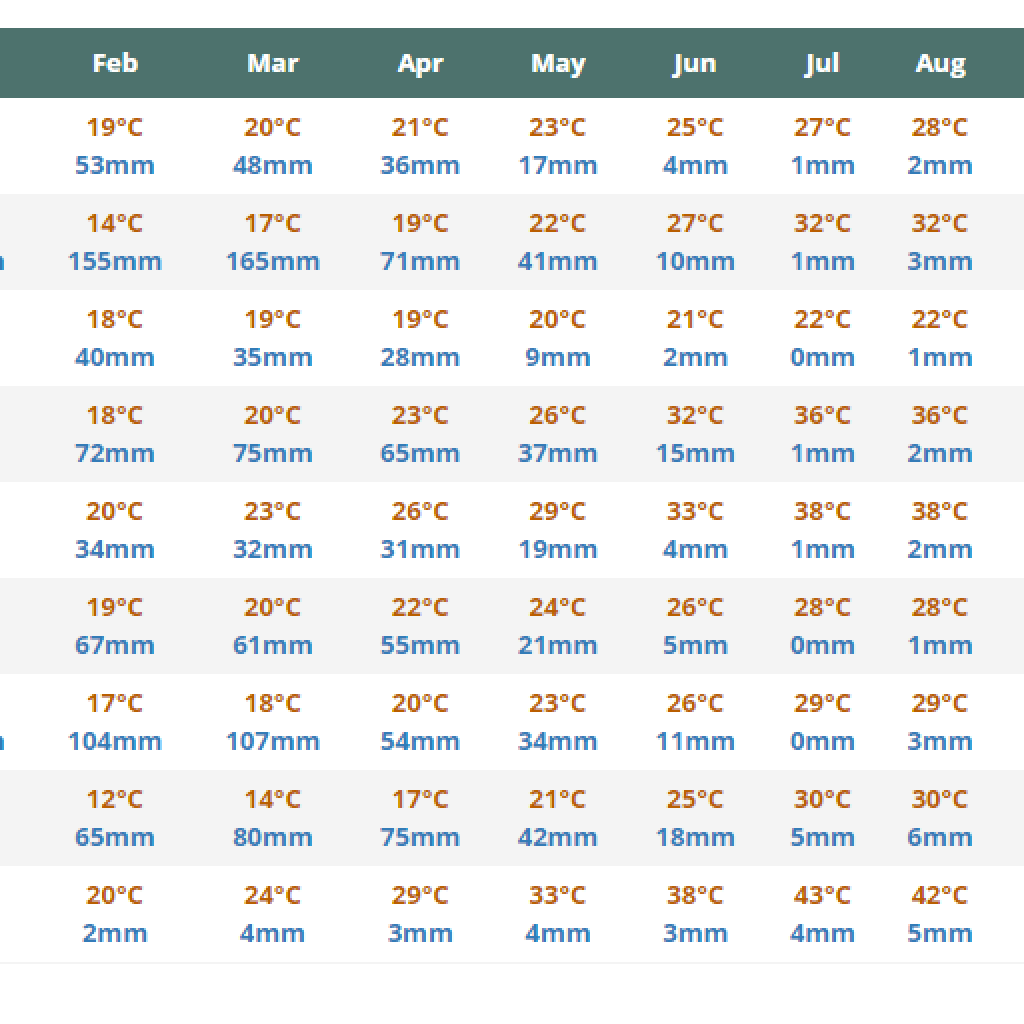Select the 43°C temperature in Jul
This screenshot has width=1024, height=1024.
point(822,895)
